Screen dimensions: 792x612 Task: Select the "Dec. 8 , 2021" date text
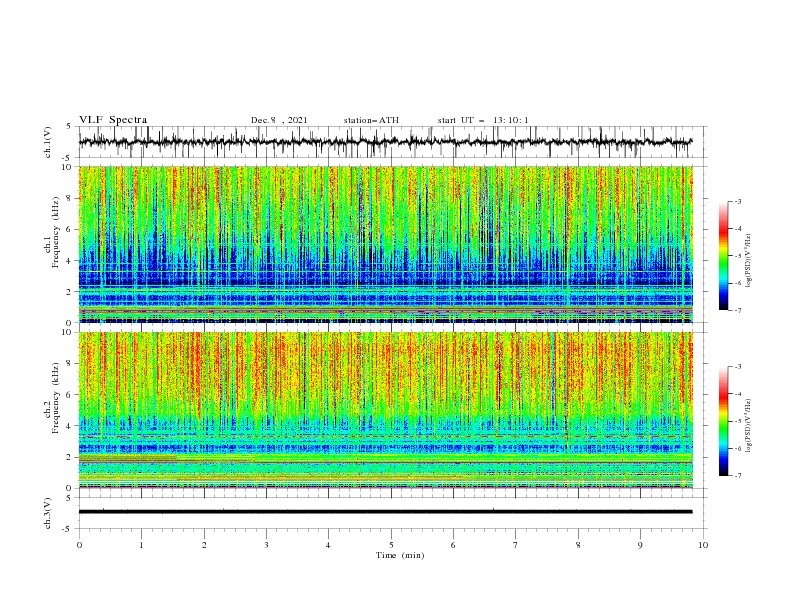click(x=279, y=120)
